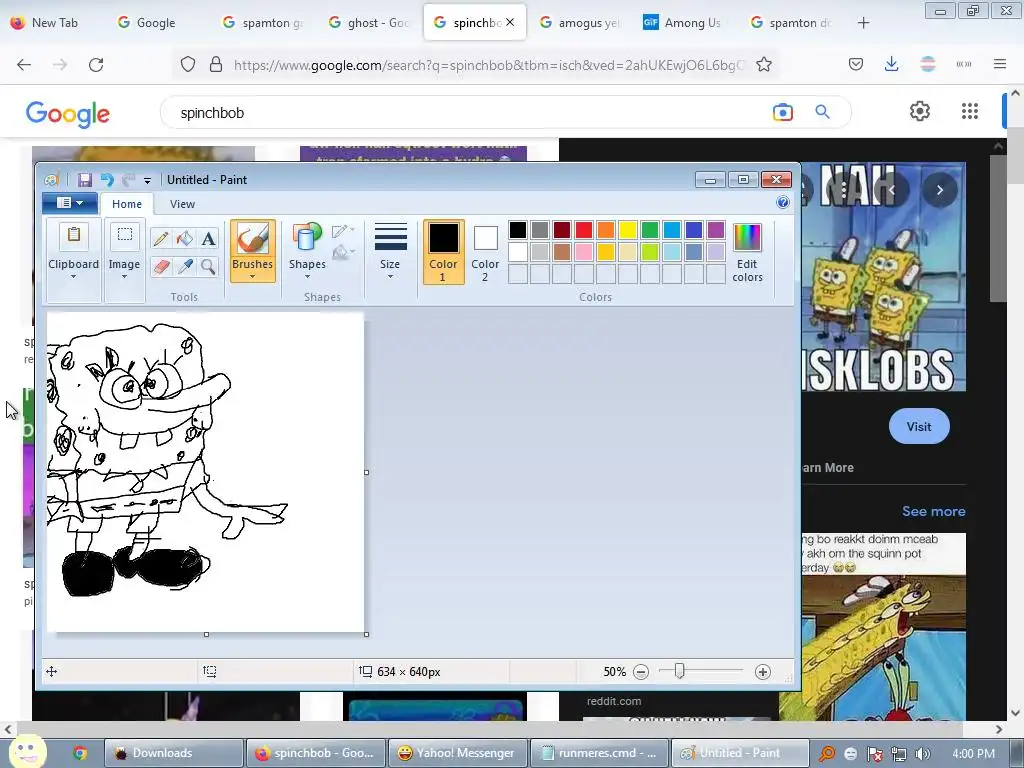
Task: Open Yahoo! Messenger from the taskbar
Action: 458,753
